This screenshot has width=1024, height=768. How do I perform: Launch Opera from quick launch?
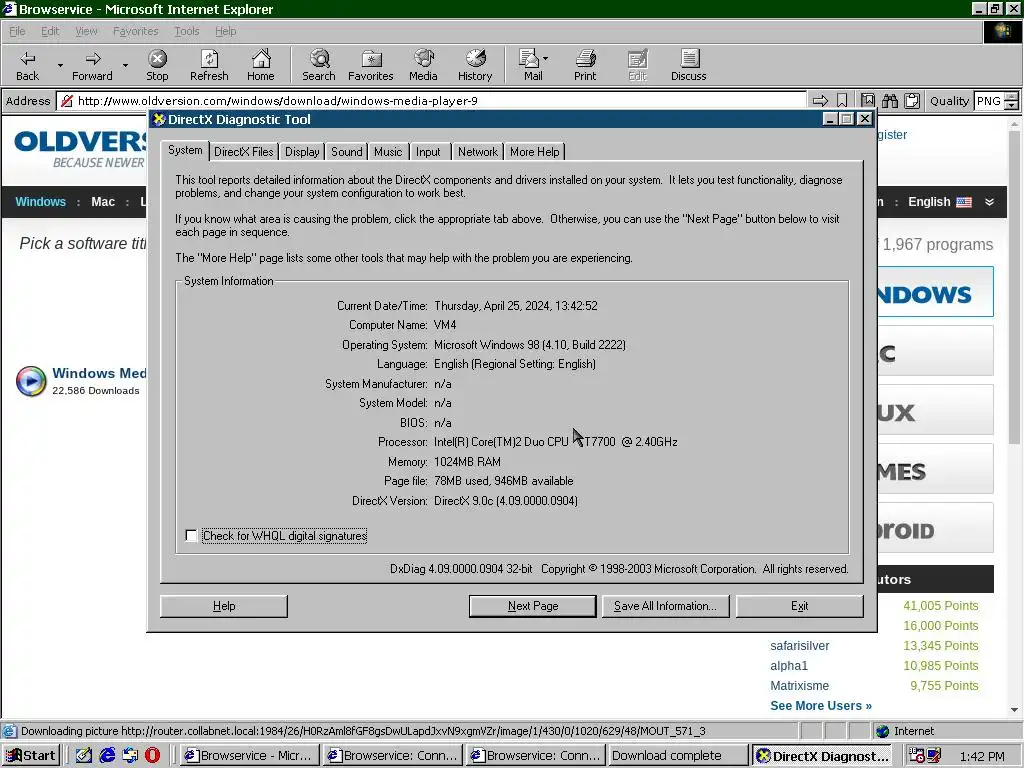(152, 756)
